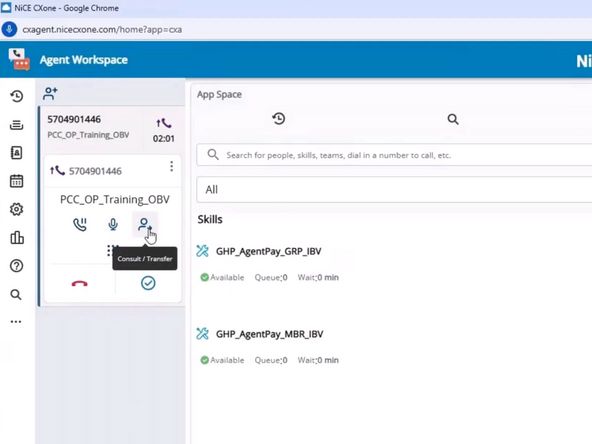The image size is (592, 444).
Task: Toggle mute microphone for the call
Action: (x=113, y=224)
